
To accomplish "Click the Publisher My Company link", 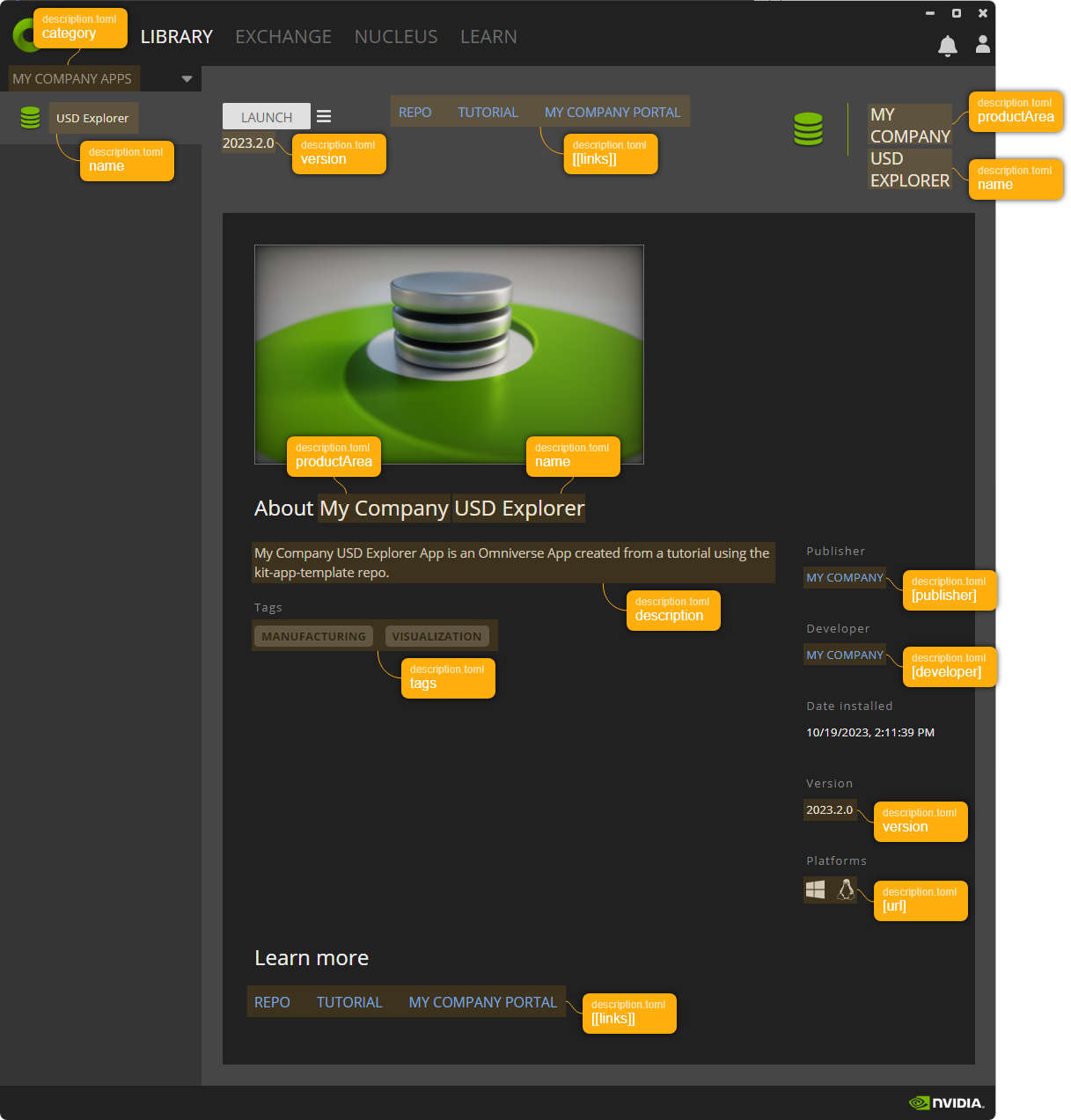I will 845,578.
